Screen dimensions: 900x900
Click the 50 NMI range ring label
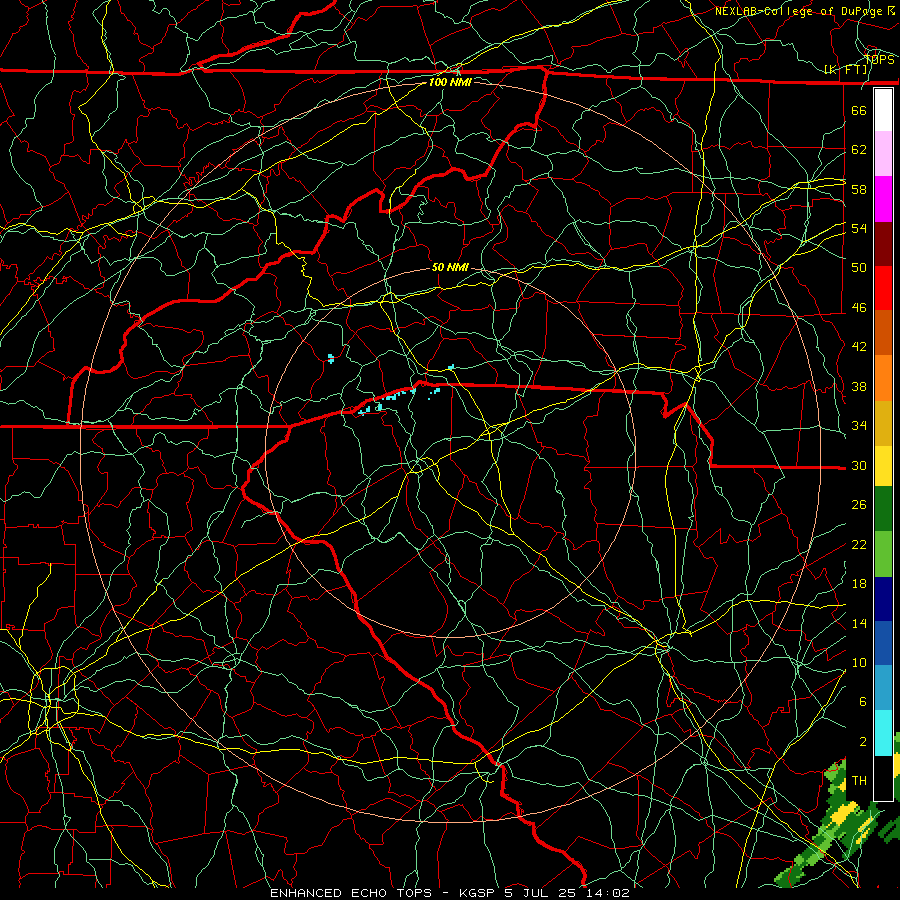pos(450,267)
